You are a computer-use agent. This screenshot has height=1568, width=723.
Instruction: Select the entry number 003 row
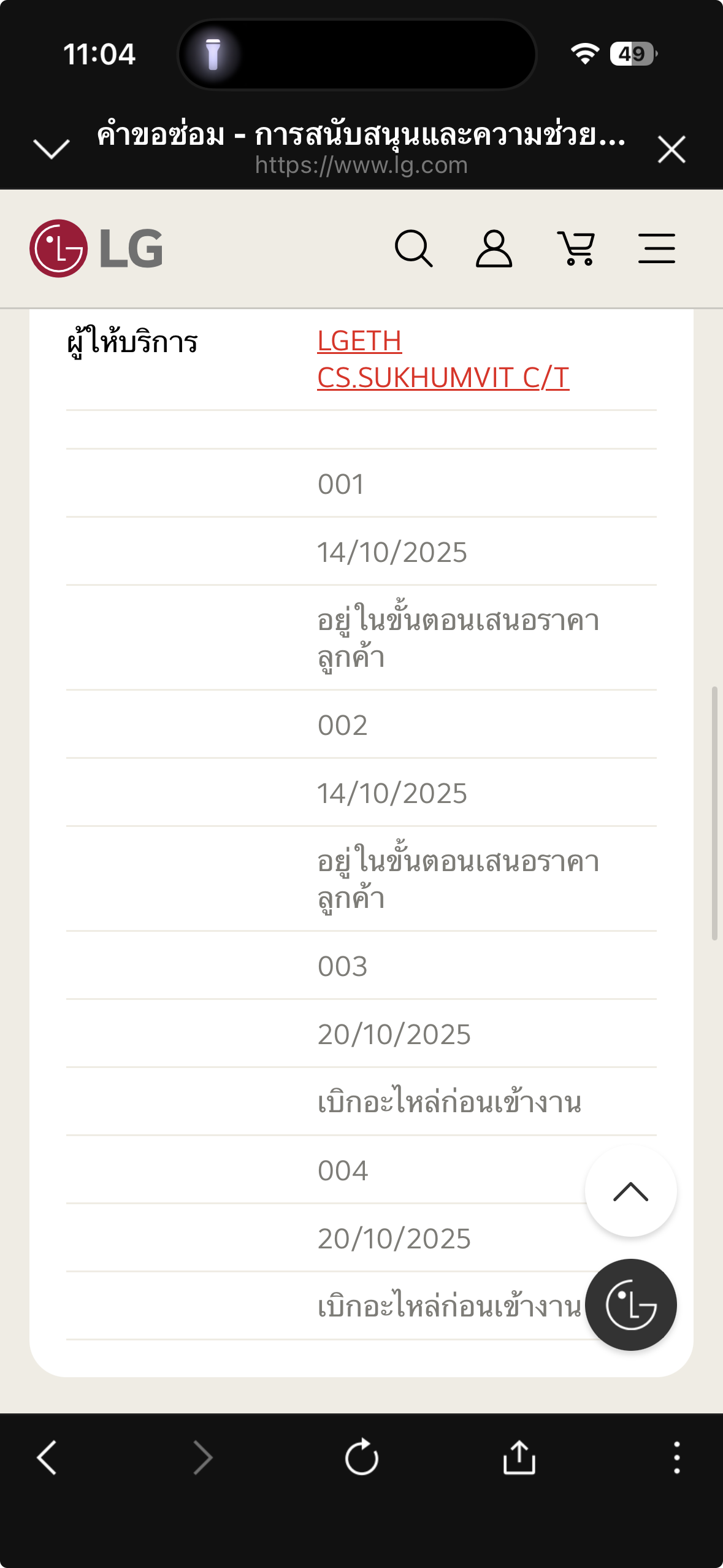tap(361, 966)
